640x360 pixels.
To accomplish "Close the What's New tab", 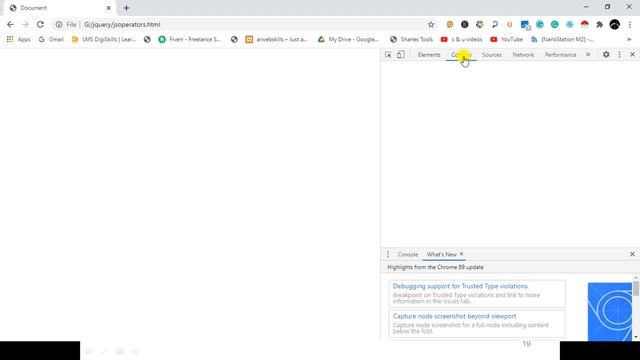I will 462,254.
